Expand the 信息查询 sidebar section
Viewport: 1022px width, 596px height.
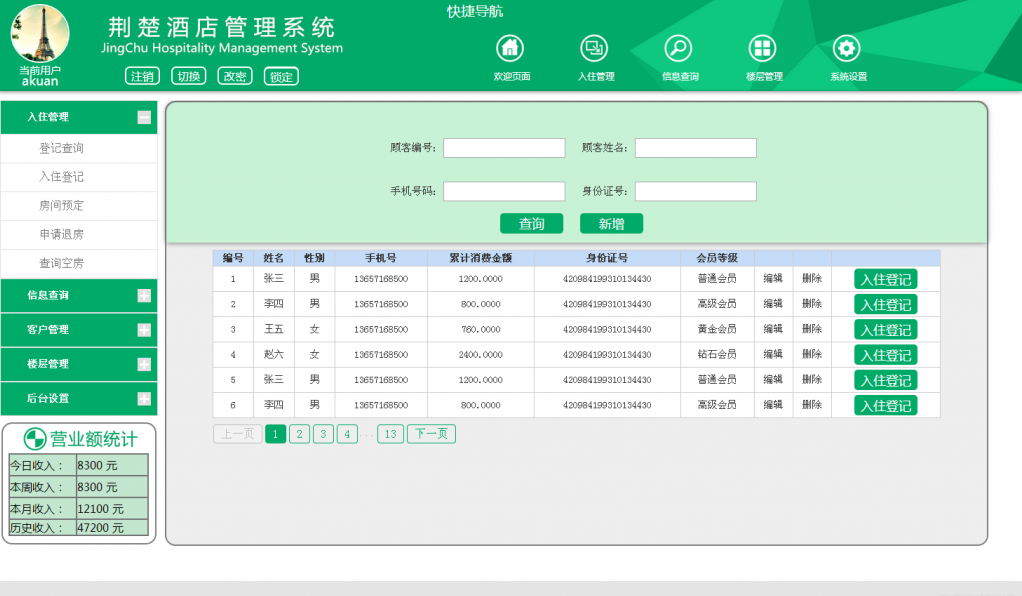click(144, 295)
